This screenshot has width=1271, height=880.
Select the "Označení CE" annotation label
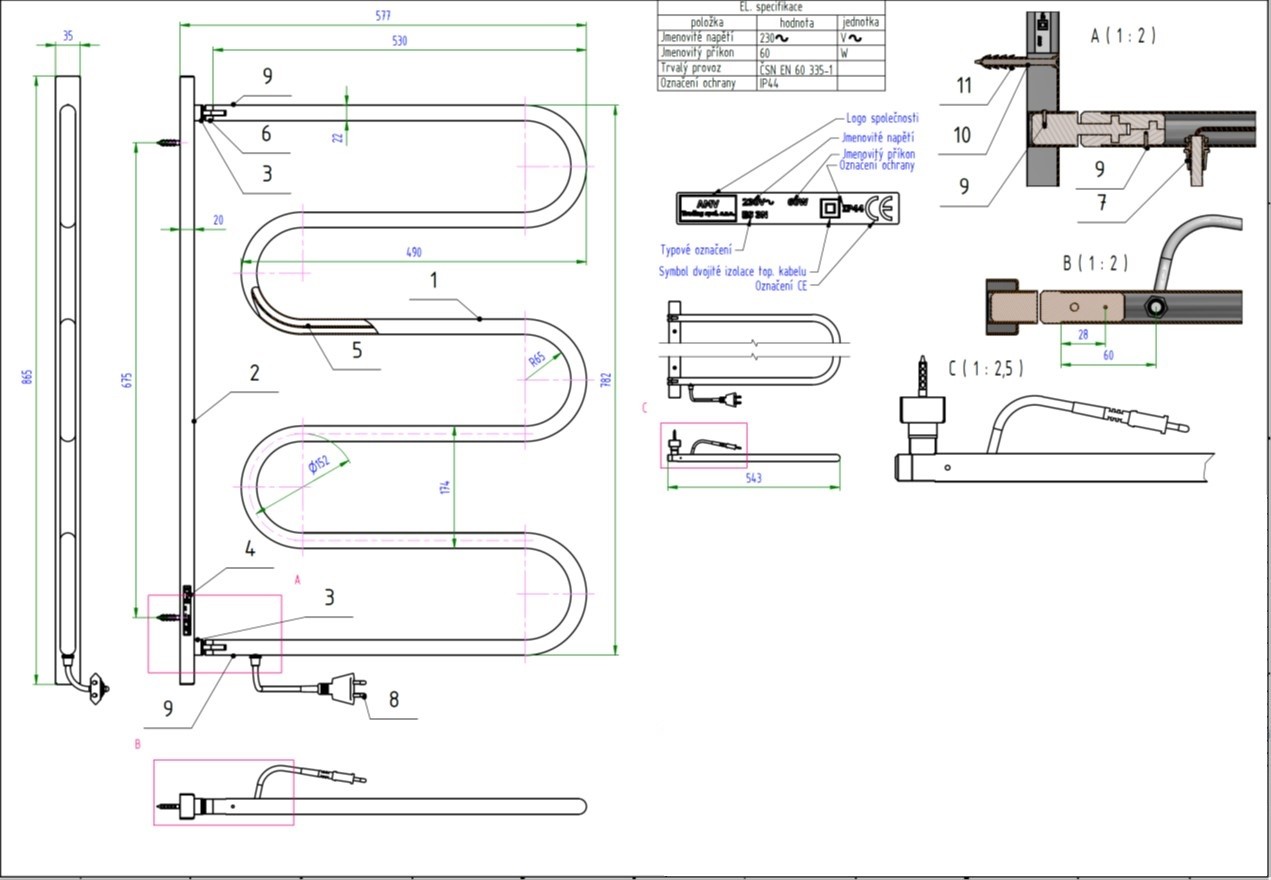point(781,286)
